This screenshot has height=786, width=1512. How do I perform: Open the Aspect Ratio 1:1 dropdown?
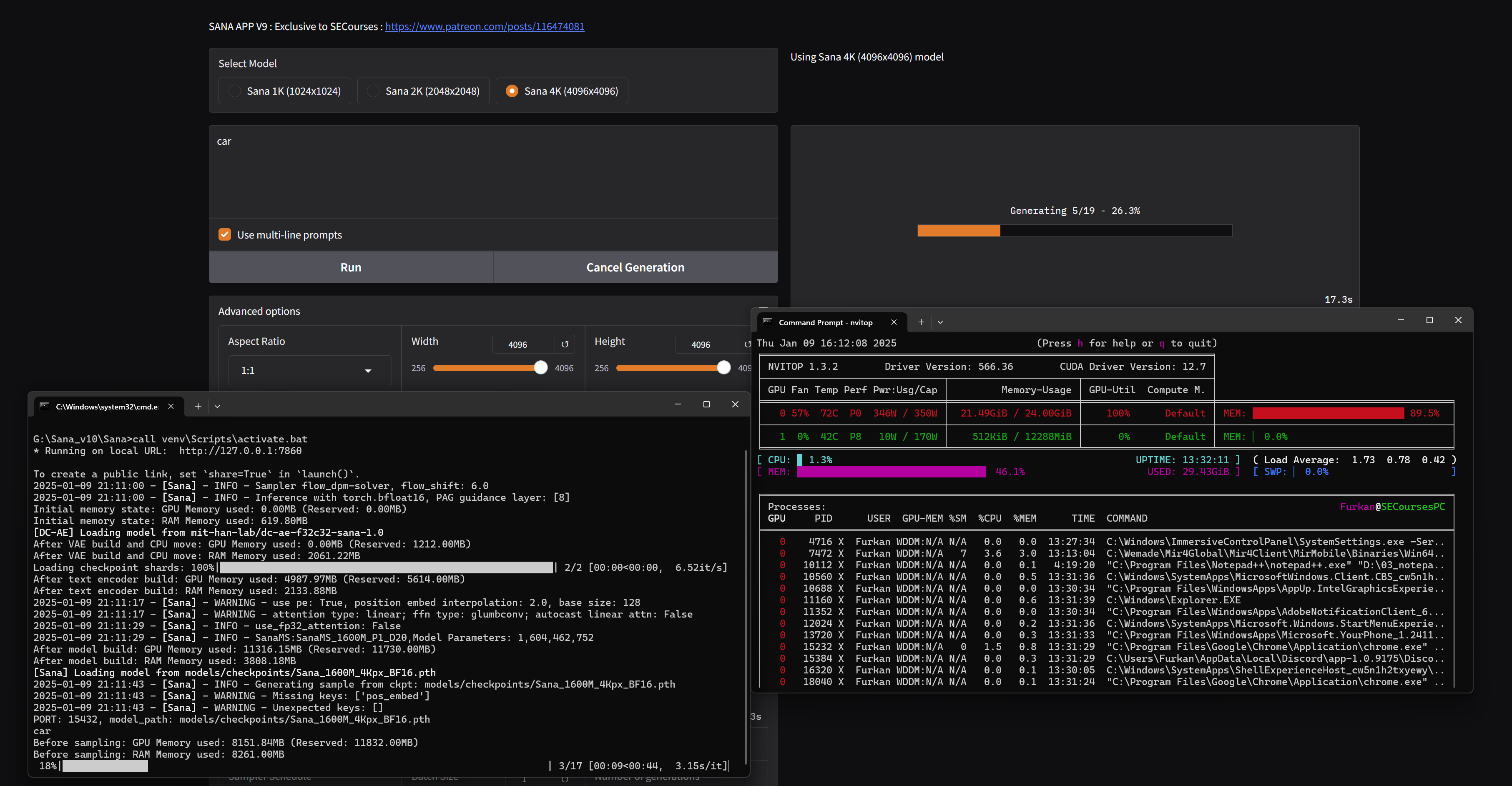pyautogui.click(x=309, y=370)
